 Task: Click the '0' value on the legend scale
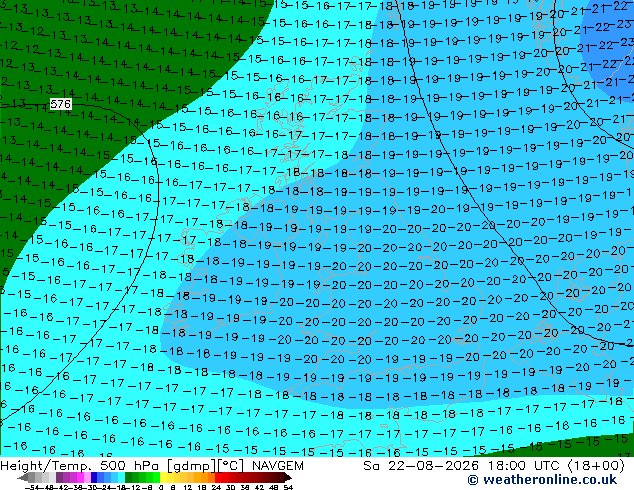[x=161, y=488]
